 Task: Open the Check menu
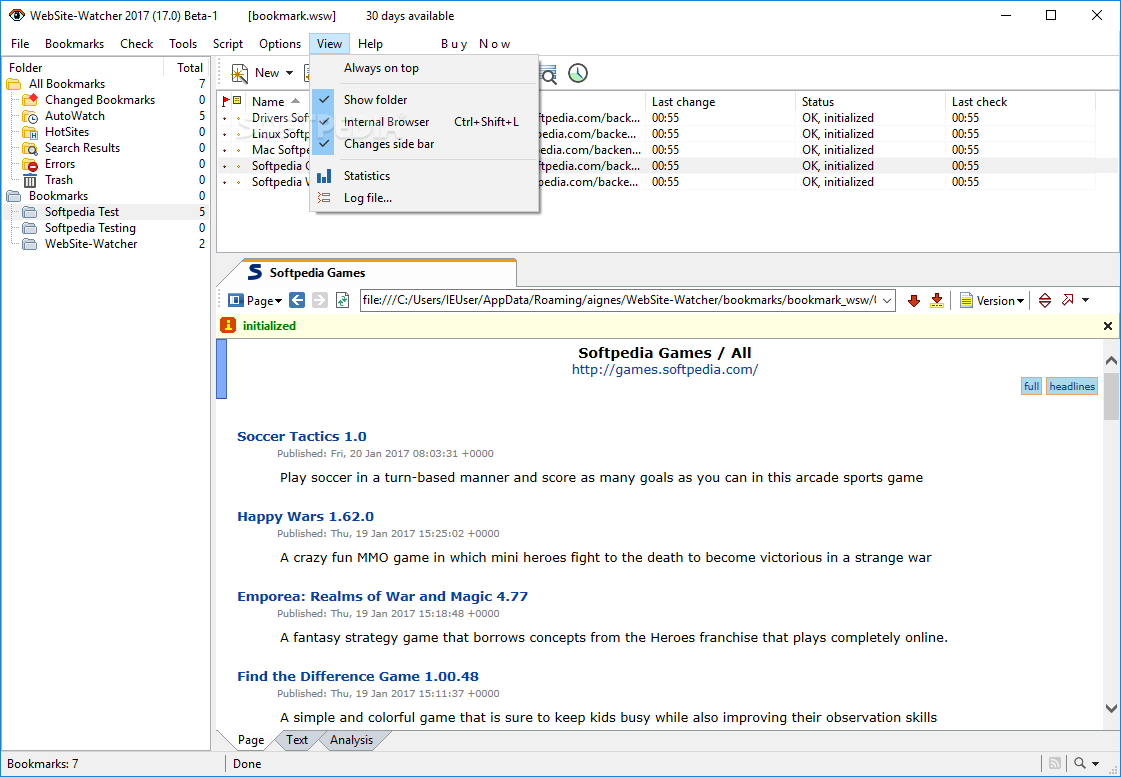[137, 44]
